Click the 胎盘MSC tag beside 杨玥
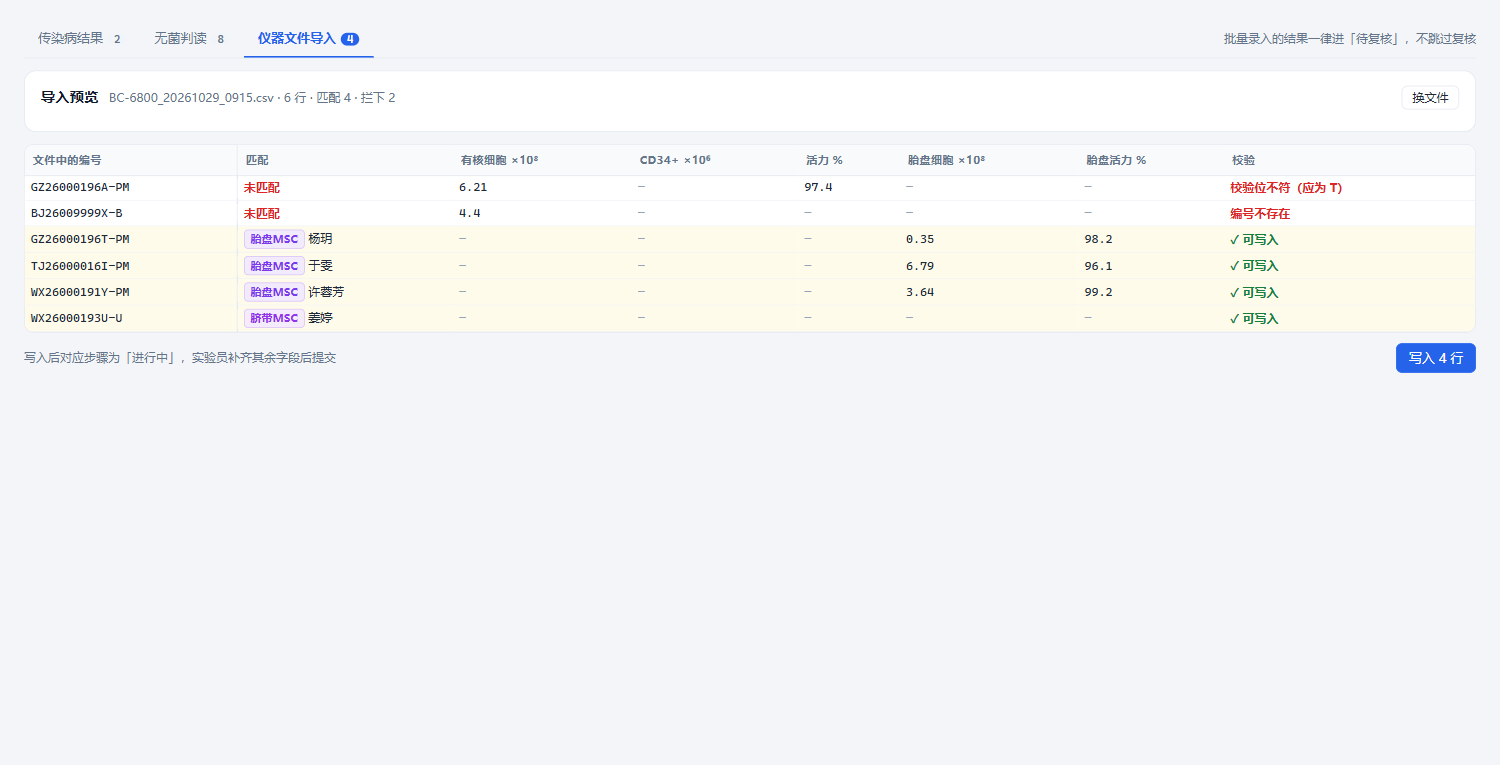1500x765 pixels. click(274, 239)
